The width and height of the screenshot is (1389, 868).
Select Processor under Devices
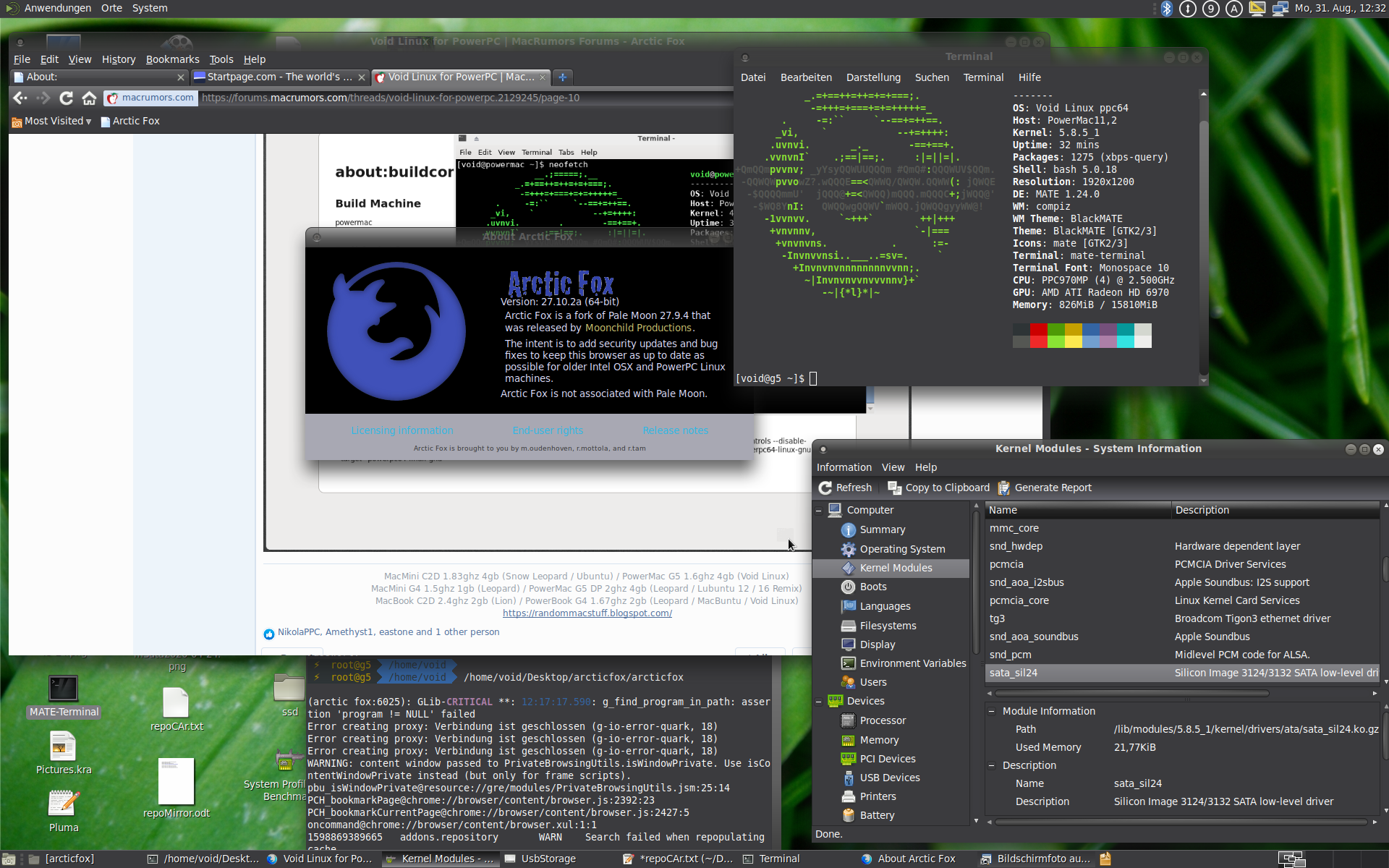[x=883, y=720]
